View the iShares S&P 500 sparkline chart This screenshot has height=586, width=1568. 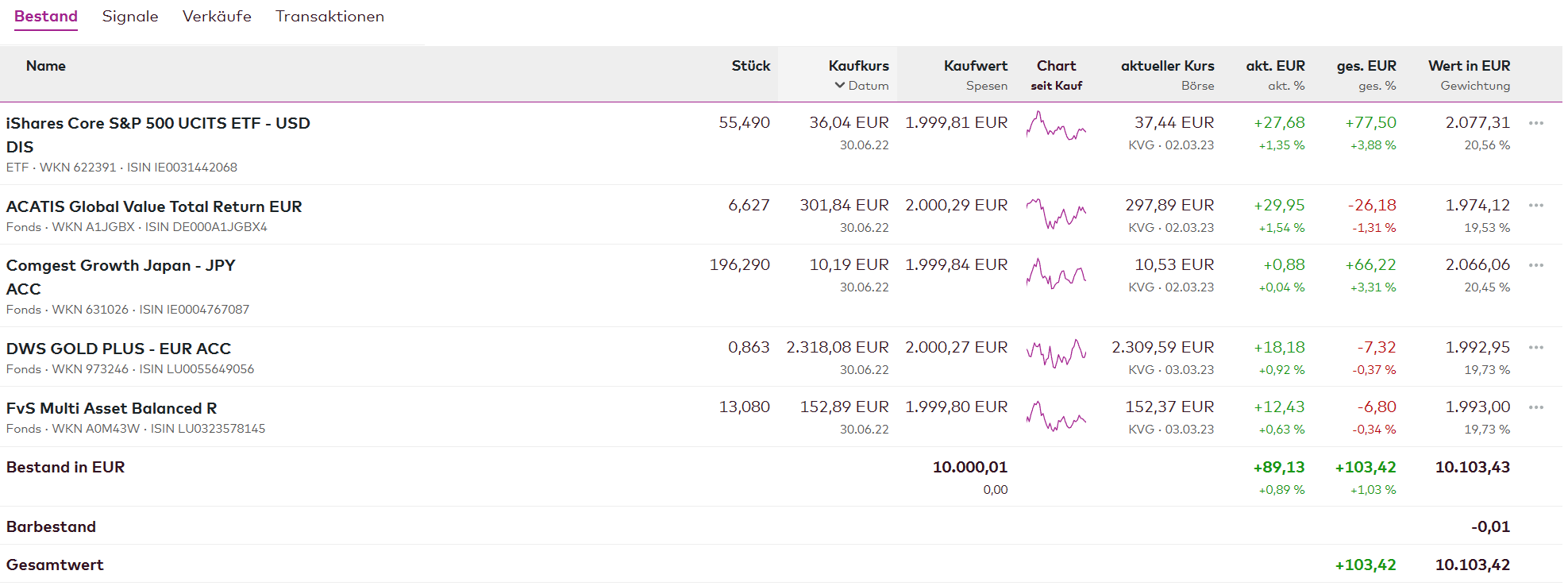point(1056,126)
